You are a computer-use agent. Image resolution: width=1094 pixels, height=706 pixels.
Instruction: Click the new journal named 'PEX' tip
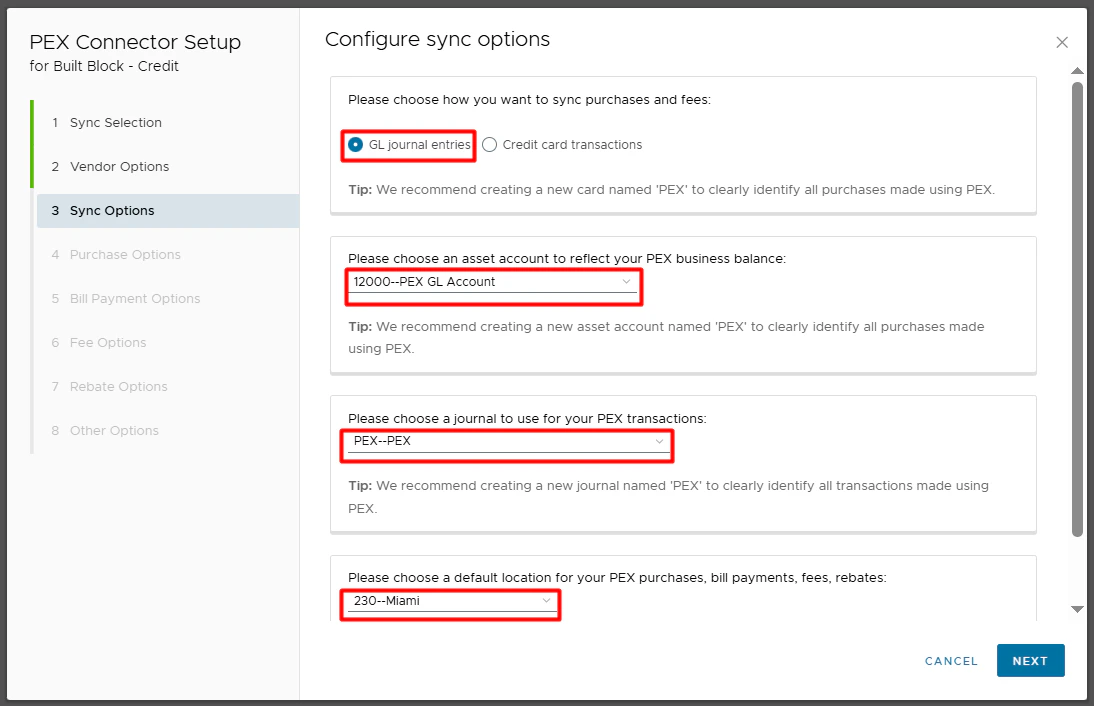(x=668, y=497)
